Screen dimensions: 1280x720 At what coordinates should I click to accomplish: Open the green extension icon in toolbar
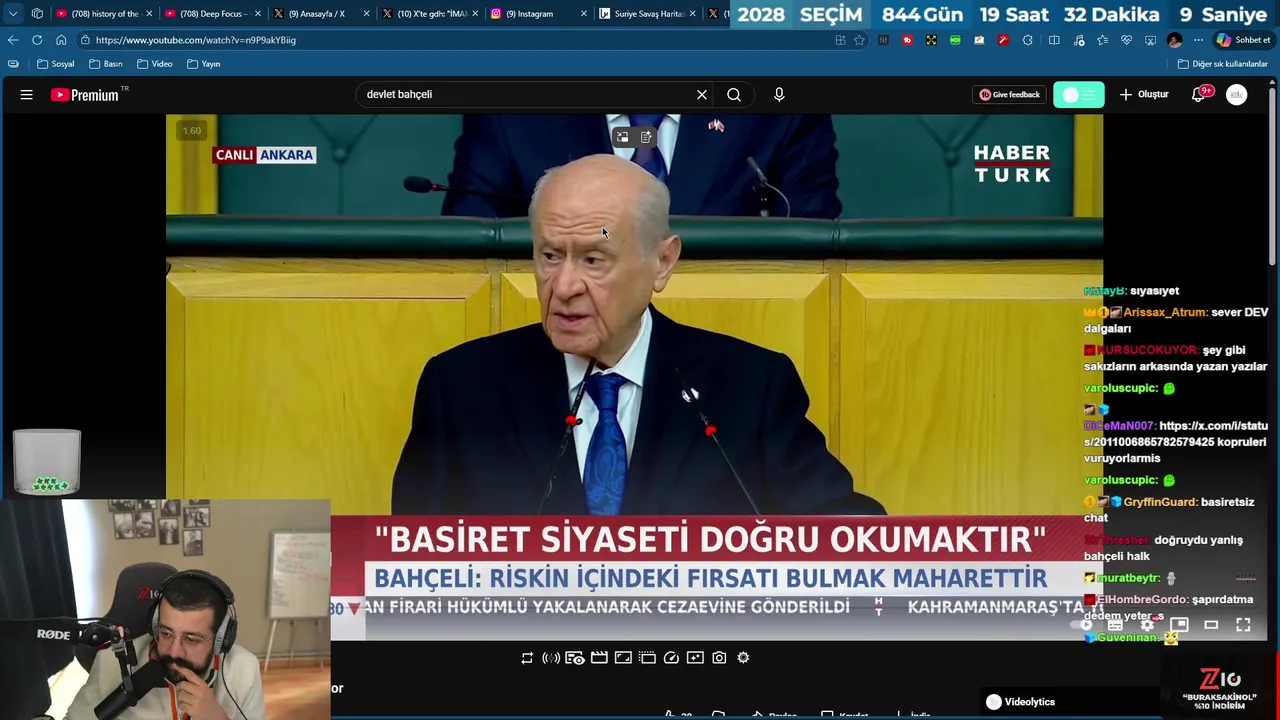pyautogui.click(x=955, y=40)
